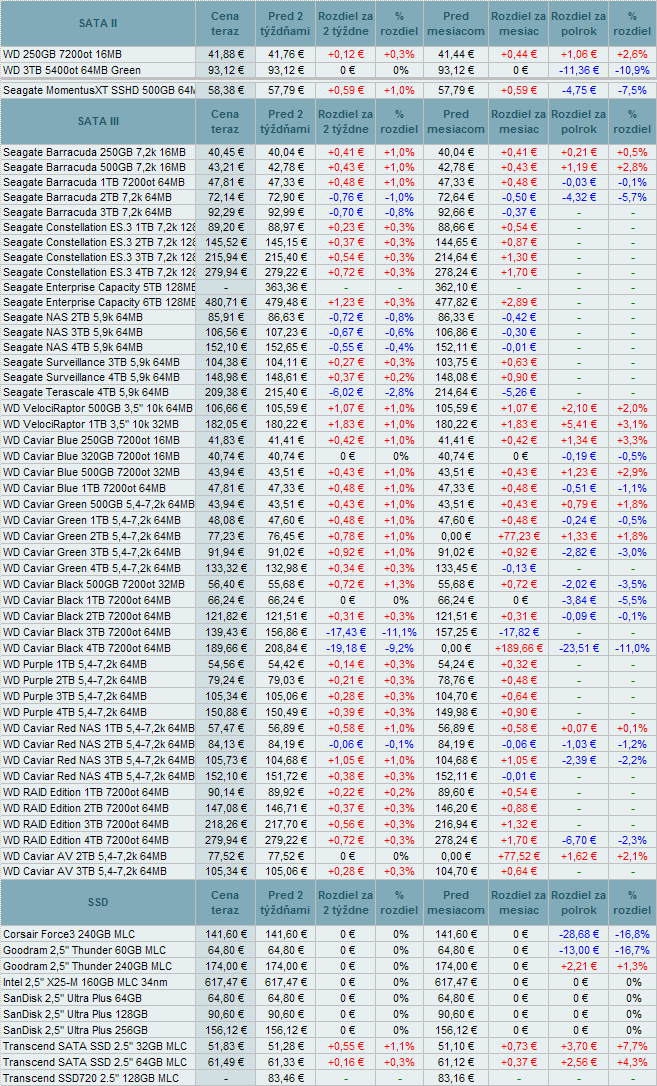Click the SSD section header

[98, 902]
